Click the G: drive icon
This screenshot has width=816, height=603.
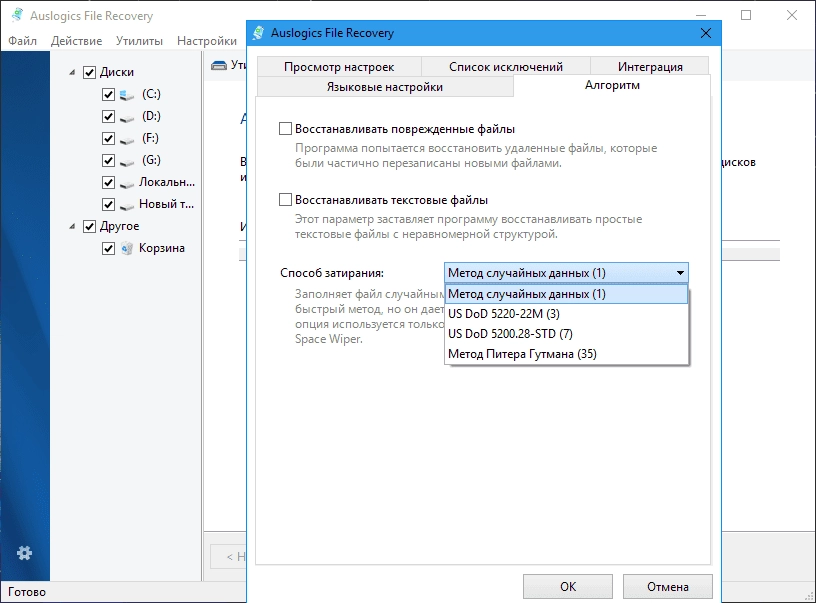pos(126,161)
